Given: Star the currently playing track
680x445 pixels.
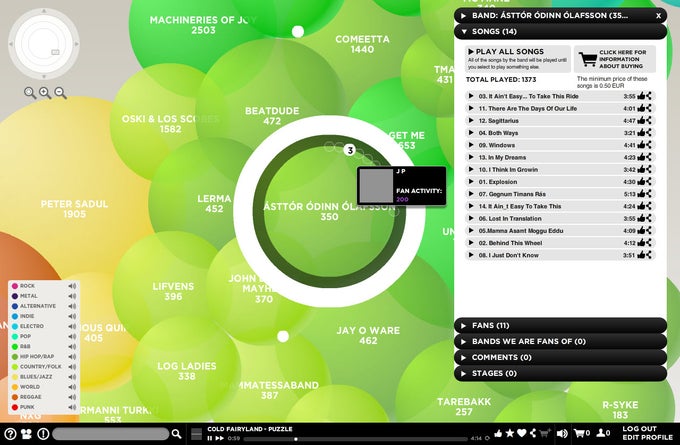Looking at the screenshot, I should 510,433.
